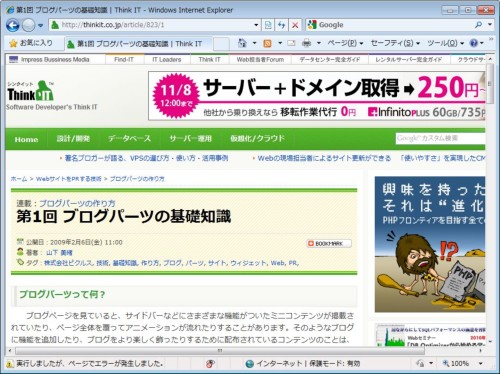
Task: Open the お気に入り favorites button
Action: [31, 43]
